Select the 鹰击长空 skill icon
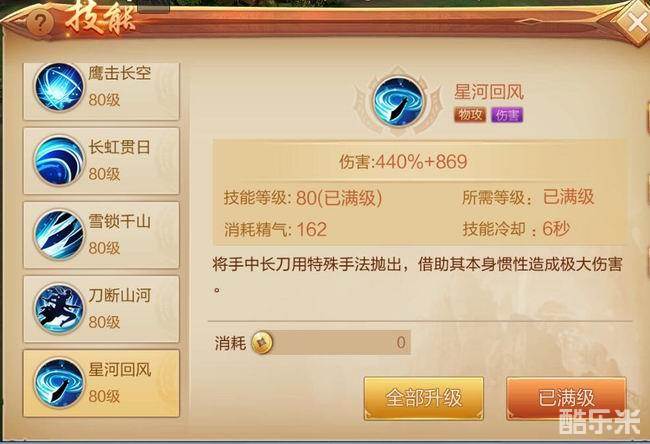This screenshot has height=444, width=650. click(59, 87)
